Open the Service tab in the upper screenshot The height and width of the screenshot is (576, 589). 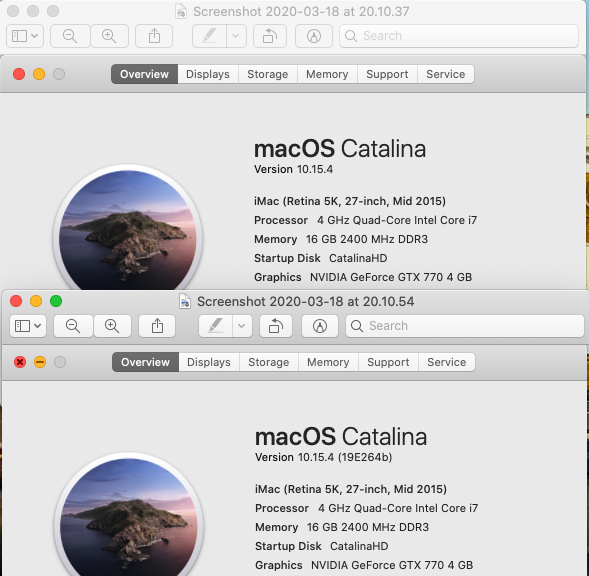click(x=446, y=74)
